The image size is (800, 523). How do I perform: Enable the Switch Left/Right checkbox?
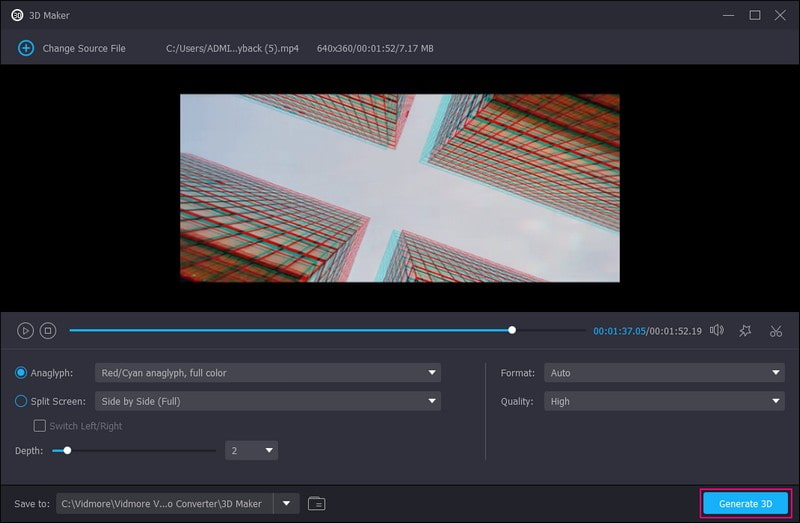40,426
